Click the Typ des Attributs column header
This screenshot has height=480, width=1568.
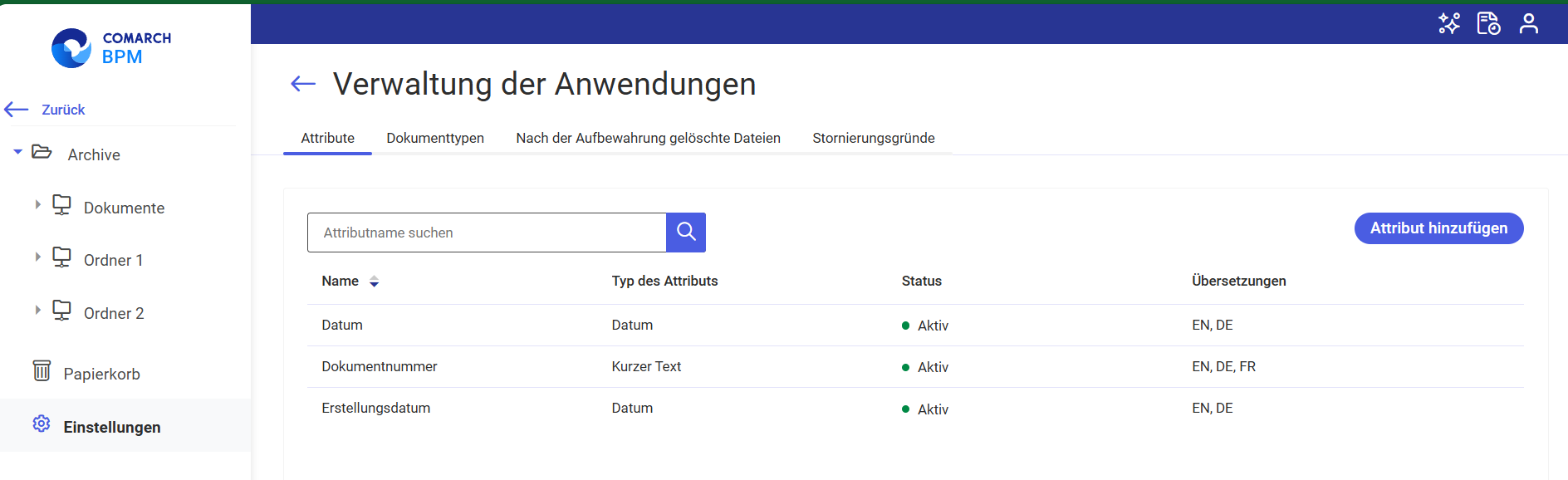[x=664, y=281]
